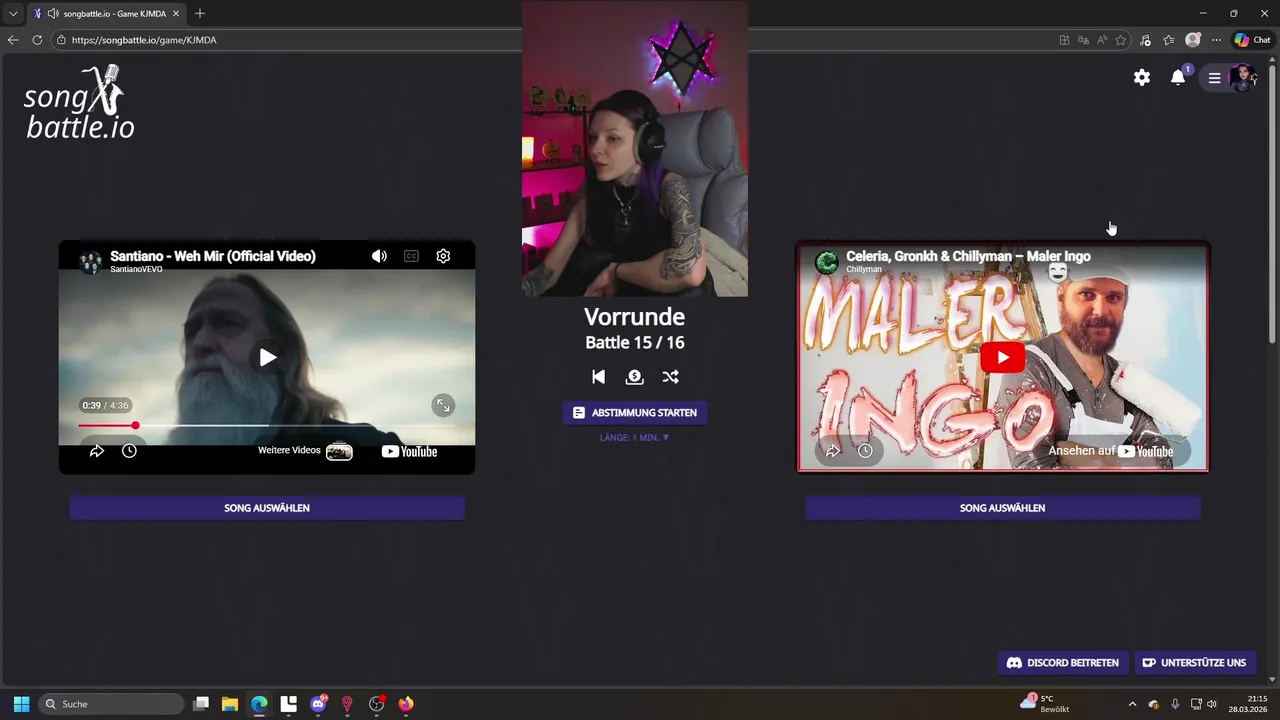Enter fullscreen on Santiano video

443,405
